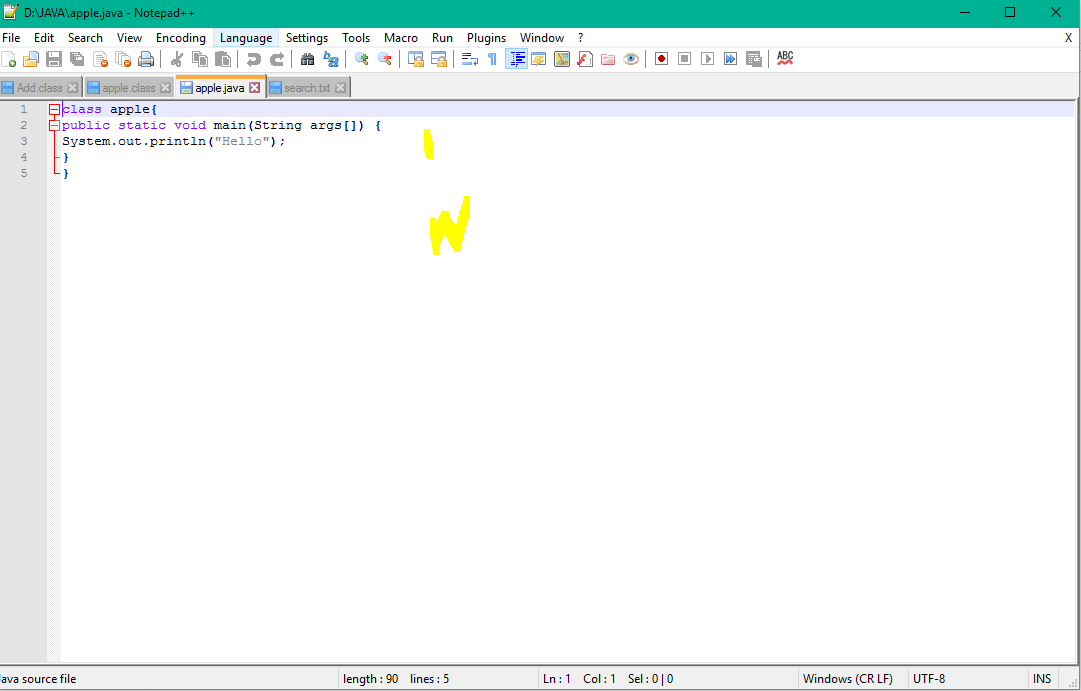Run the spell check (ABC icon)
This screenshot has width=1081, height=691.
pos(785,59)
